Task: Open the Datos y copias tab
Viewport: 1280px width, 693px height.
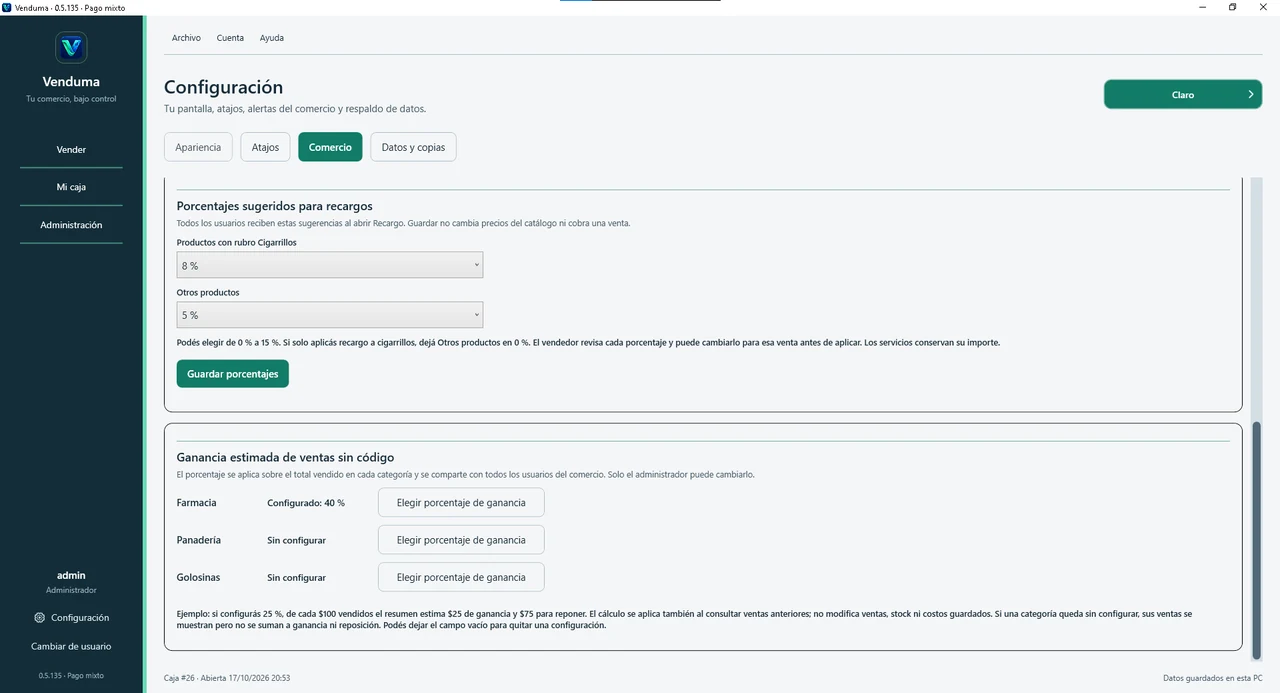Action: click(x=413, y=147)
